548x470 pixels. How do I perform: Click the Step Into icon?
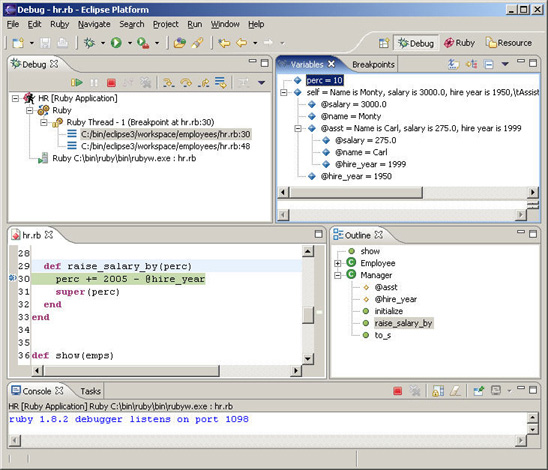coord(169,83)
